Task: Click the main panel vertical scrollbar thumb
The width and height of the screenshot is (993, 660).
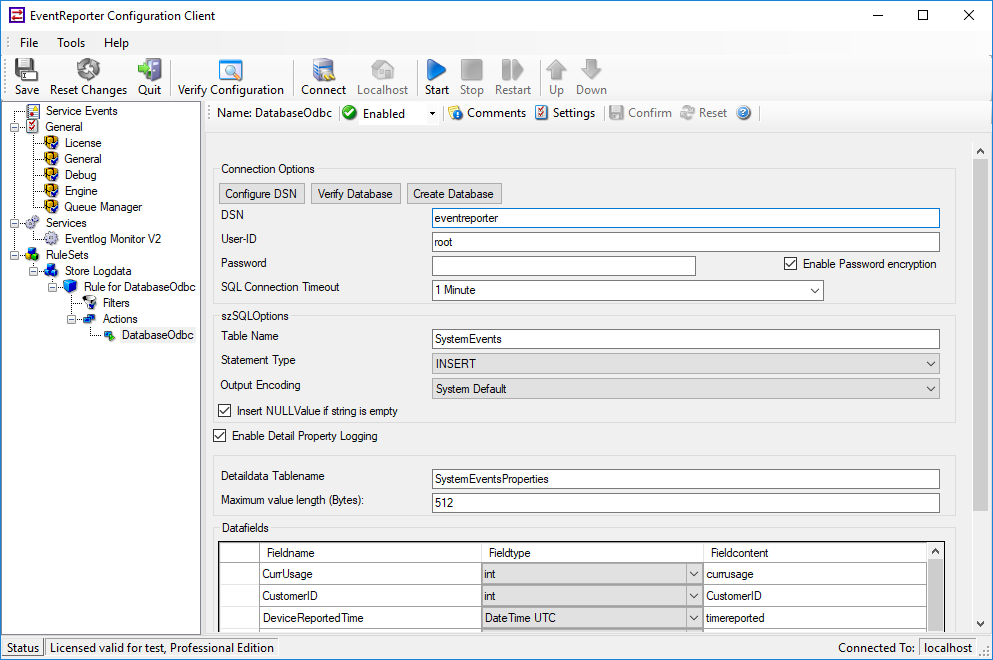Action: pyautogui.click(x=980, y=334)
